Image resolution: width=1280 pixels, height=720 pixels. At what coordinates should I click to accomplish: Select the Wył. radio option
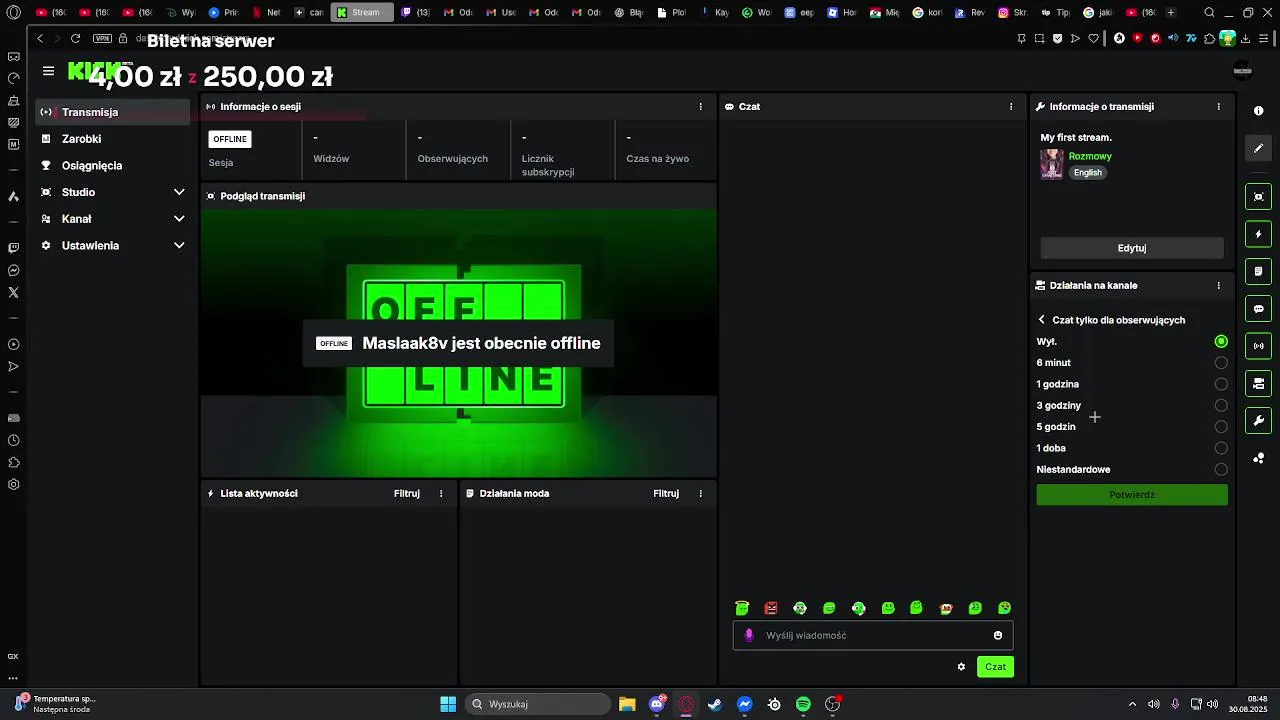(x=1221, y=341)
